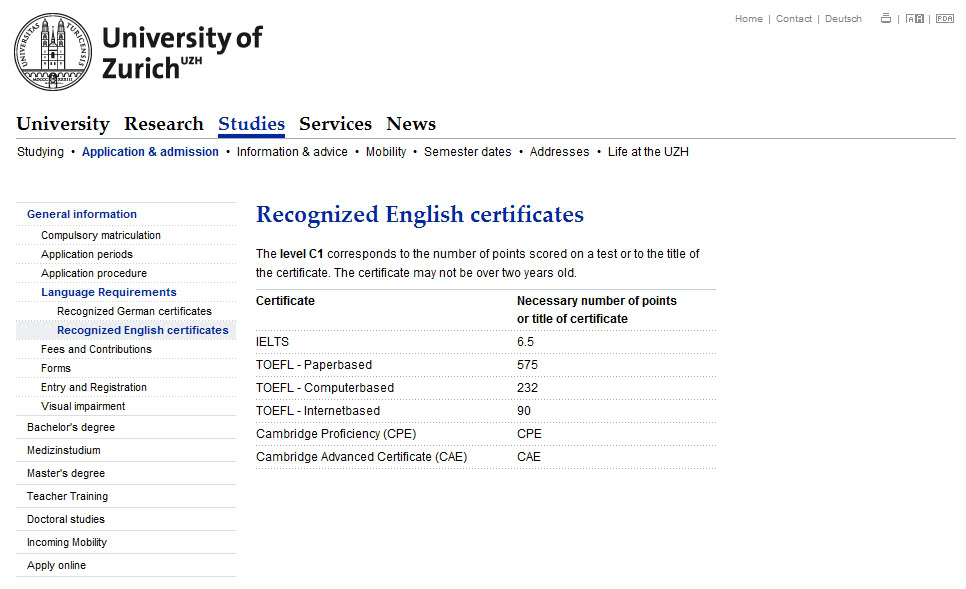Image resolution: width=966 pixels, height=589 pixels.
Task: Open the University main tab
Action: [x=63, y=124]
